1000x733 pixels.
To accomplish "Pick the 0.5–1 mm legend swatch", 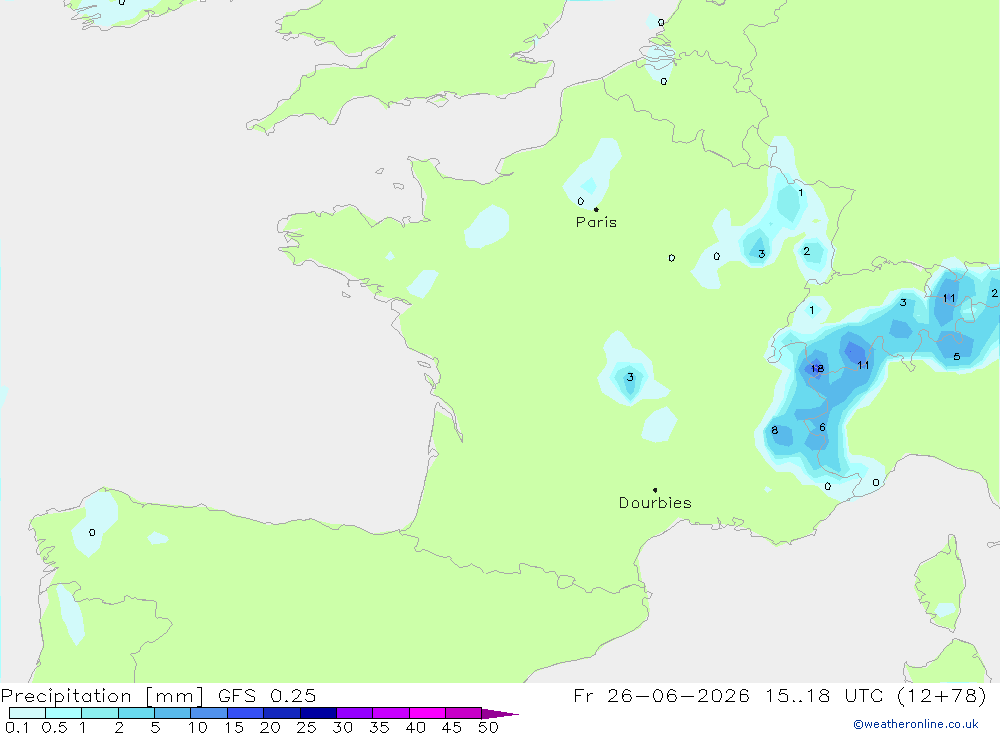I will [63, 713].
